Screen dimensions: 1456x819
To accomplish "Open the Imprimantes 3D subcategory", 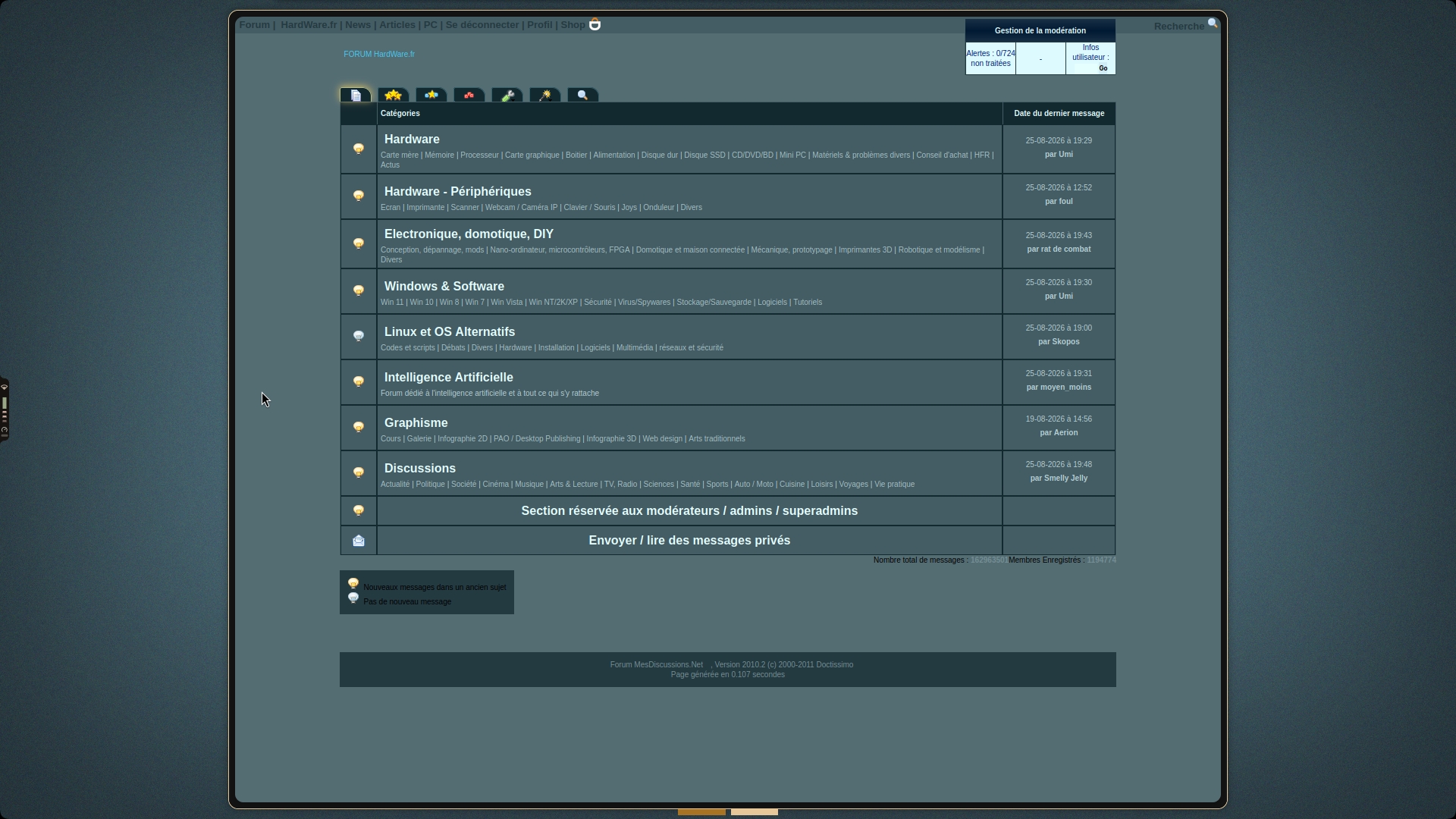I will click(865, 250).
